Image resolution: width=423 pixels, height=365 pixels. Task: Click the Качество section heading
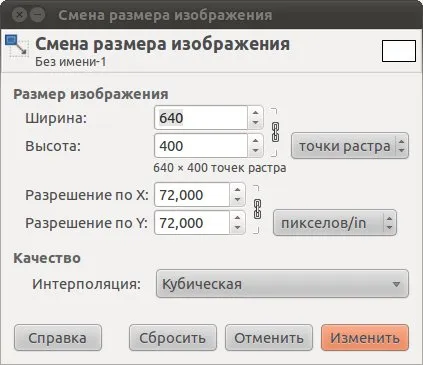pos(47,258)
